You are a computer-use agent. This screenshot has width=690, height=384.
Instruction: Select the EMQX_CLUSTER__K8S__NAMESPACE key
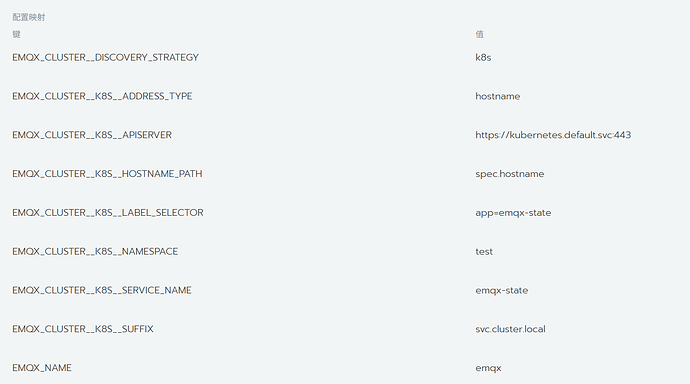pyautogui.click(x=95, y=251)
